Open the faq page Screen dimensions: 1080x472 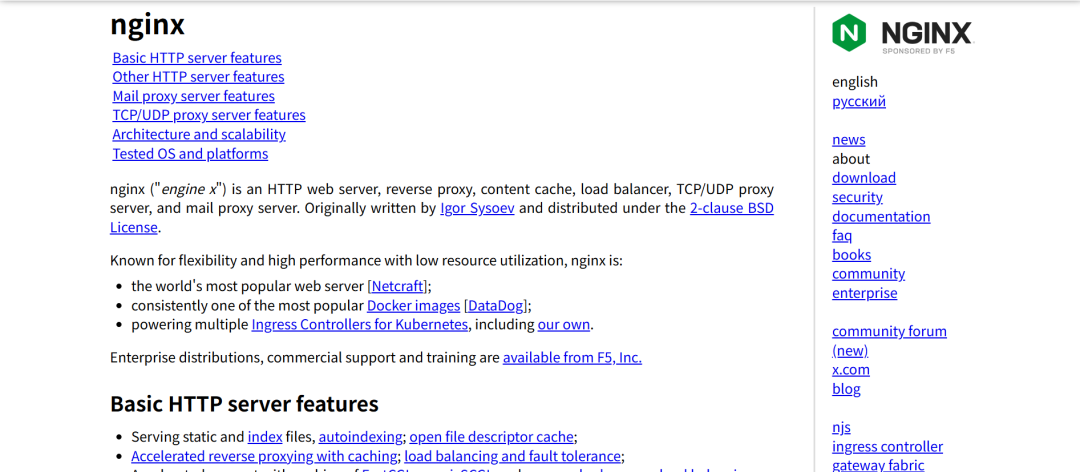(x=842, y=236)
